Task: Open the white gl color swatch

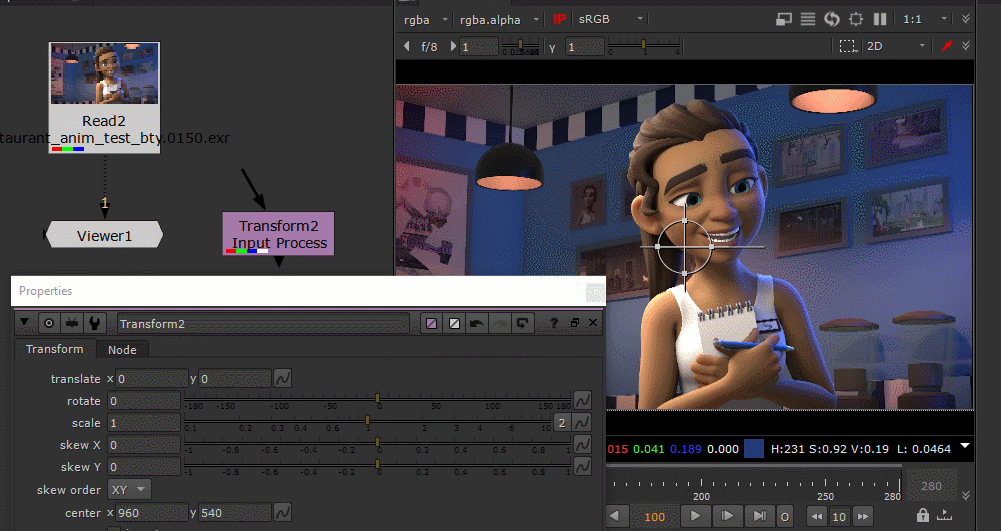Action: coord(454,323)
